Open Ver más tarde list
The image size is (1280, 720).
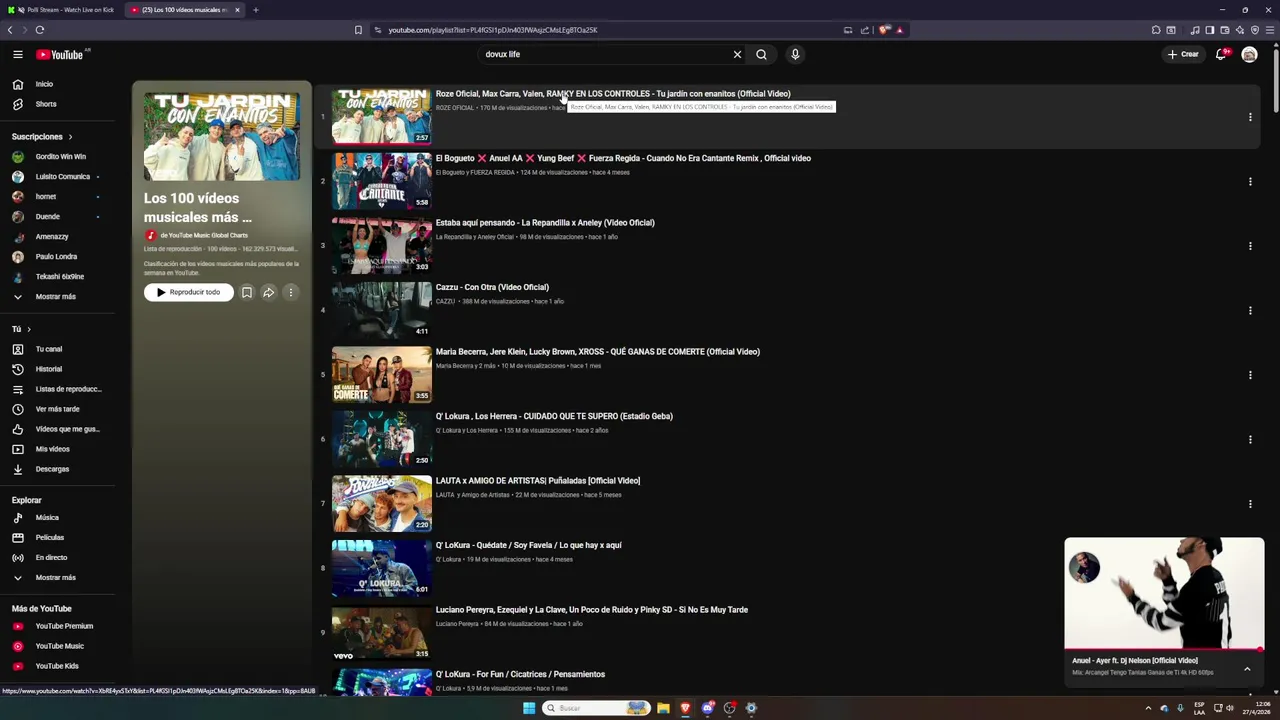pyautogui.click(x=57, y=409)
